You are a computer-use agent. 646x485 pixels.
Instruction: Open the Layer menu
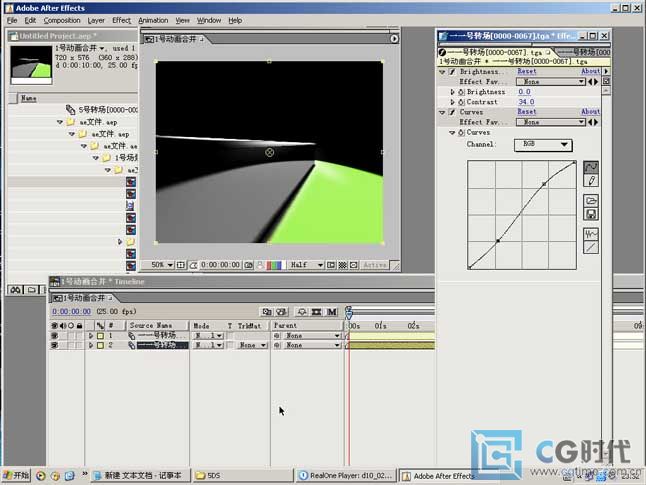pyautogui.click(x=96, y=20)
